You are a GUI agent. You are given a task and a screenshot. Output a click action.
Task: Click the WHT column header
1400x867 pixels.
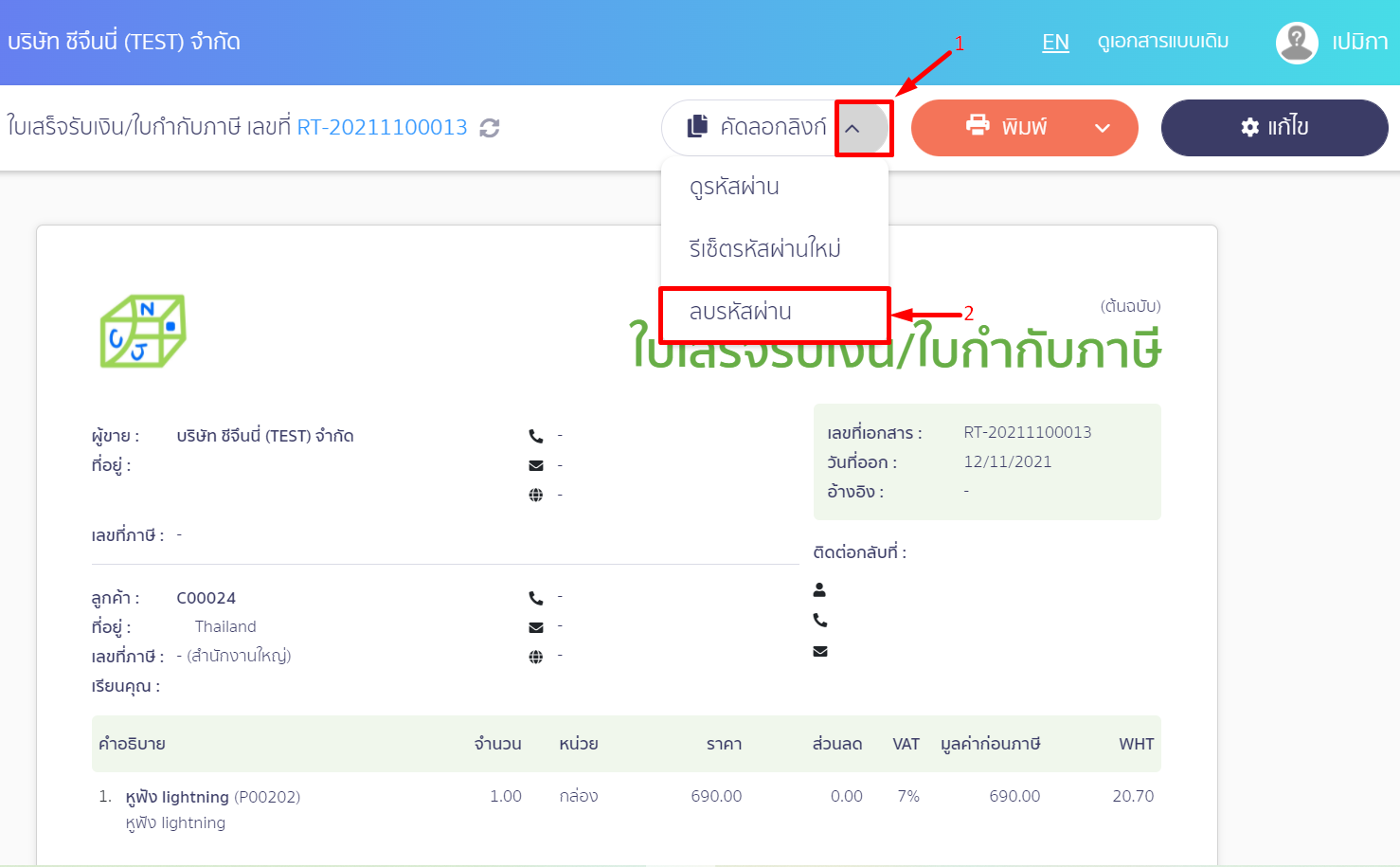(x=1137, y=744)
